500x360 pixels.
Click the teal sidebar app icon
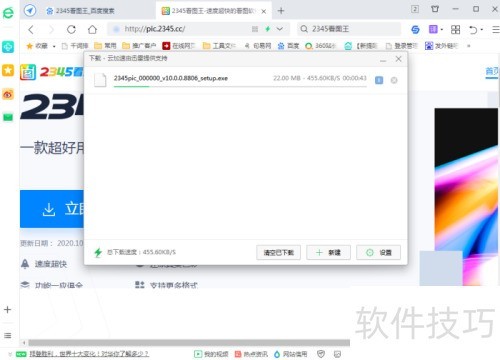8,47
